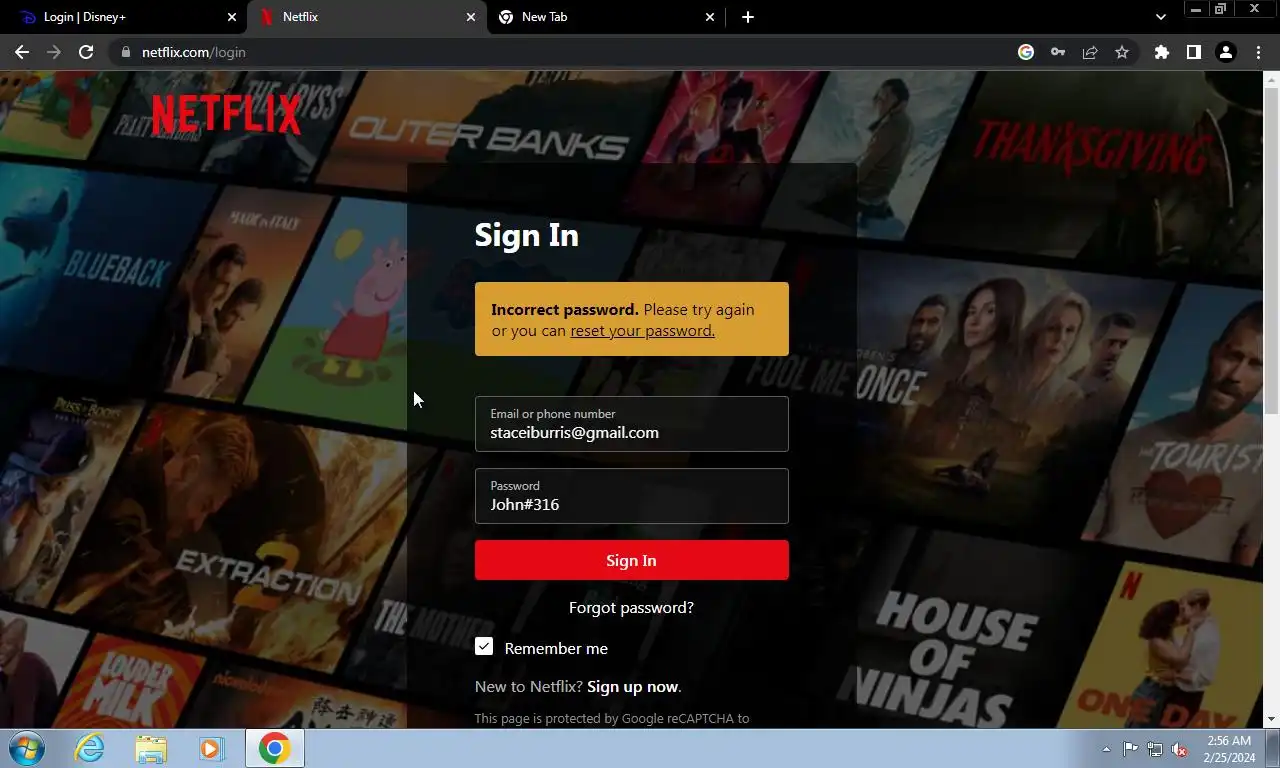This screenshot has height=768, width=1280.
Task: Toggle the browser side panel icon
Action: pos(1193,52)
